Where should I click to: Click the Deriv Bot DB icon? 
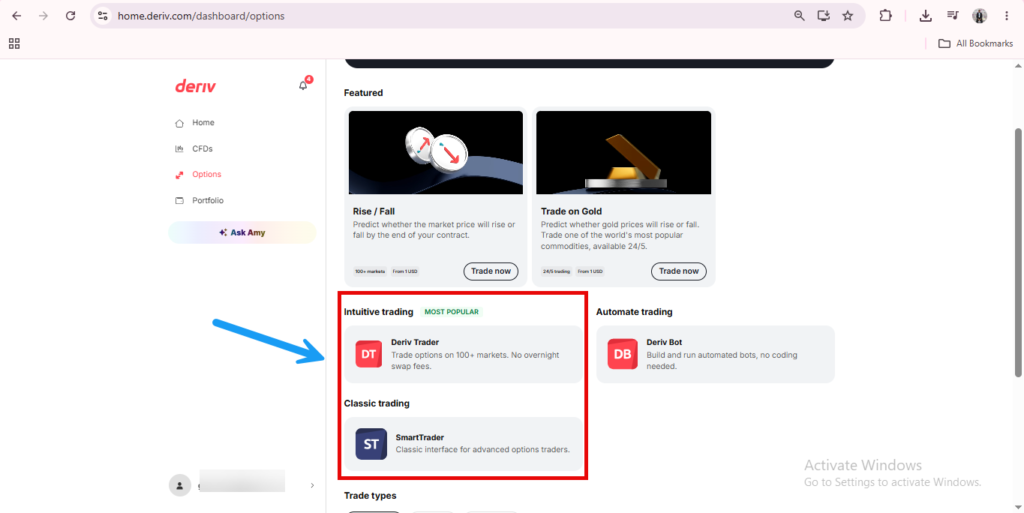coord(622,354)
